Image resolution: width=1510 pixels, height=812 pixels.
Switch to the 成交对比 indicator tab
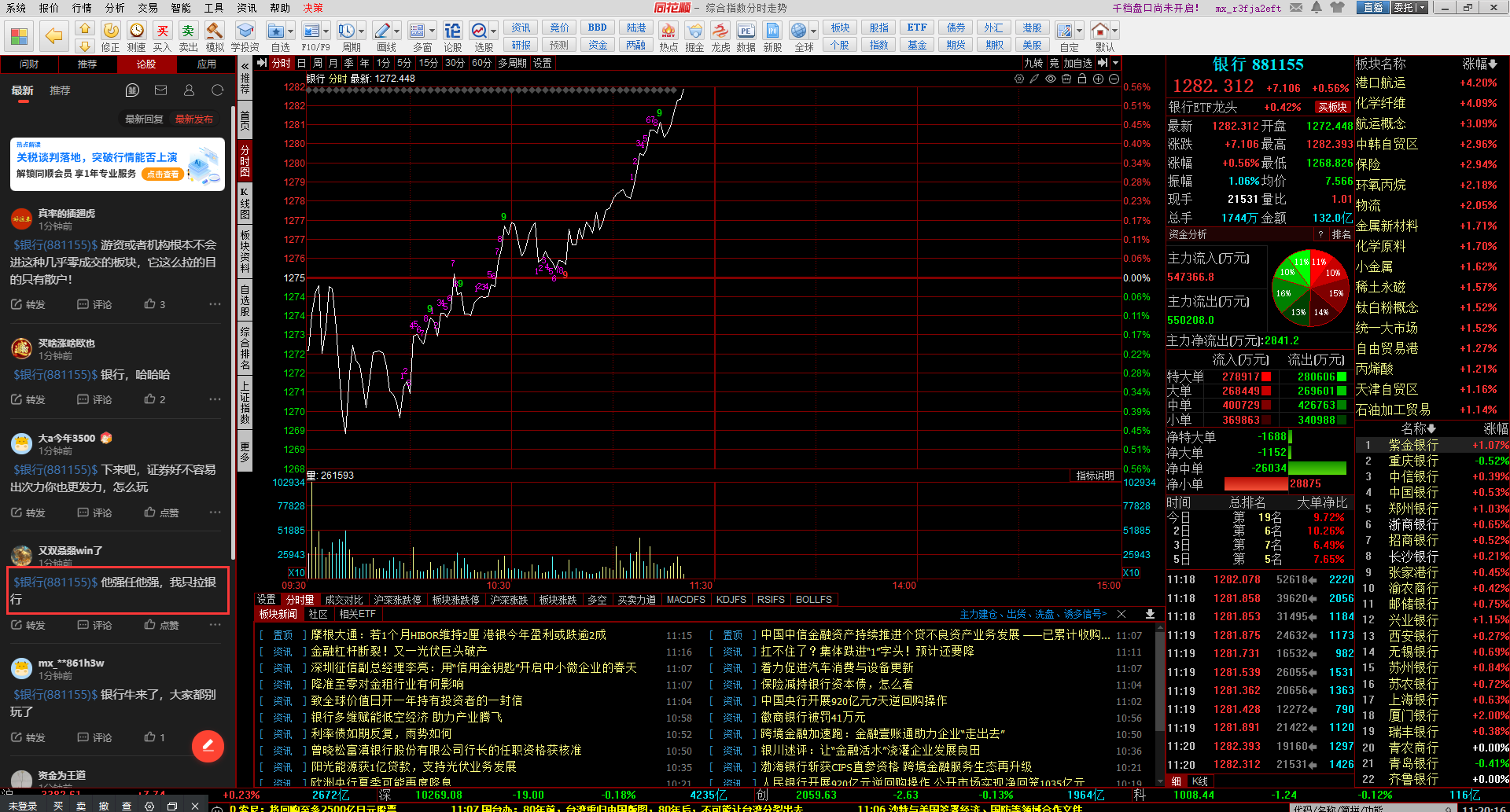[344, 600]
